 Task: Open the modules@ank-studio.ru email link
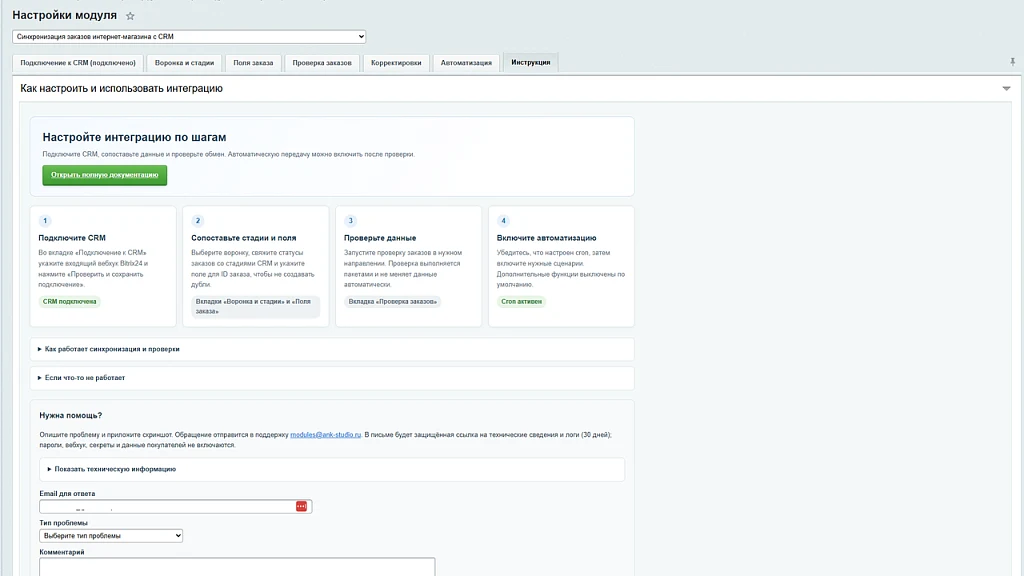(325, 435)
